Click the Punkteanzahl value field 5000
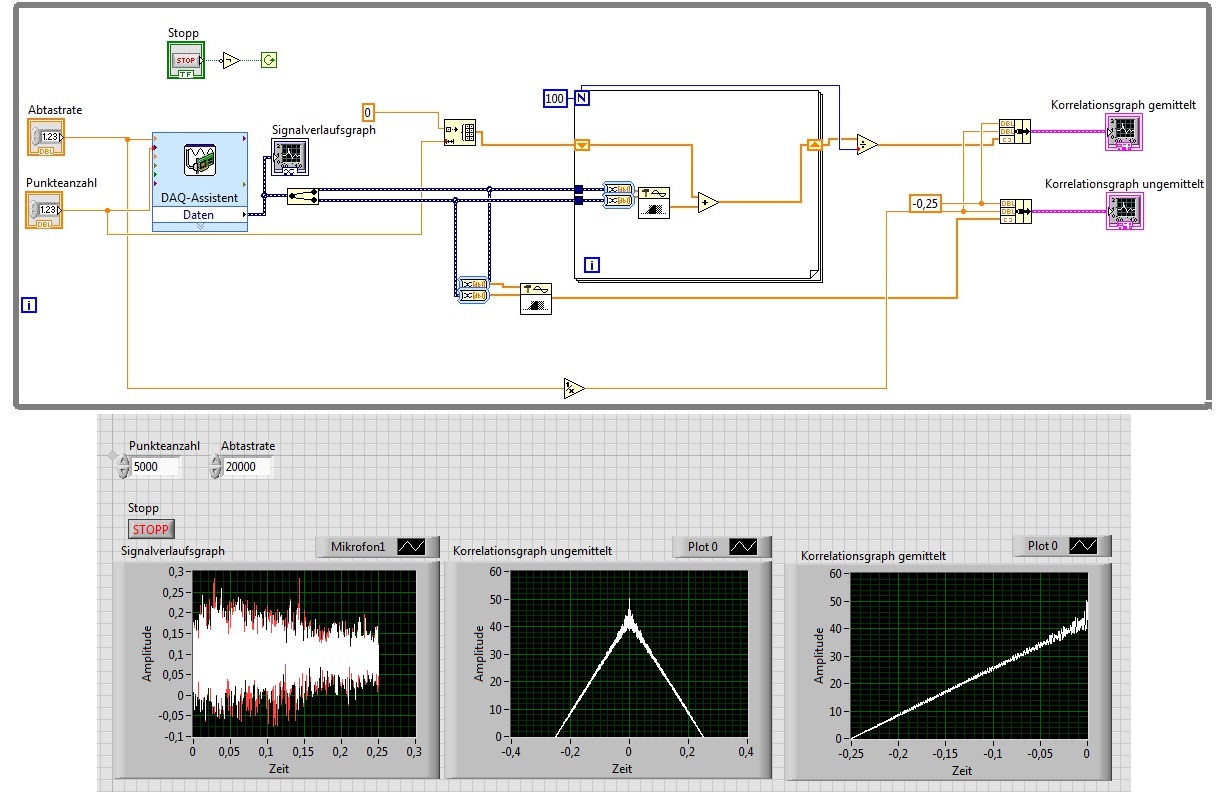1221x792 pixels. 155,466
